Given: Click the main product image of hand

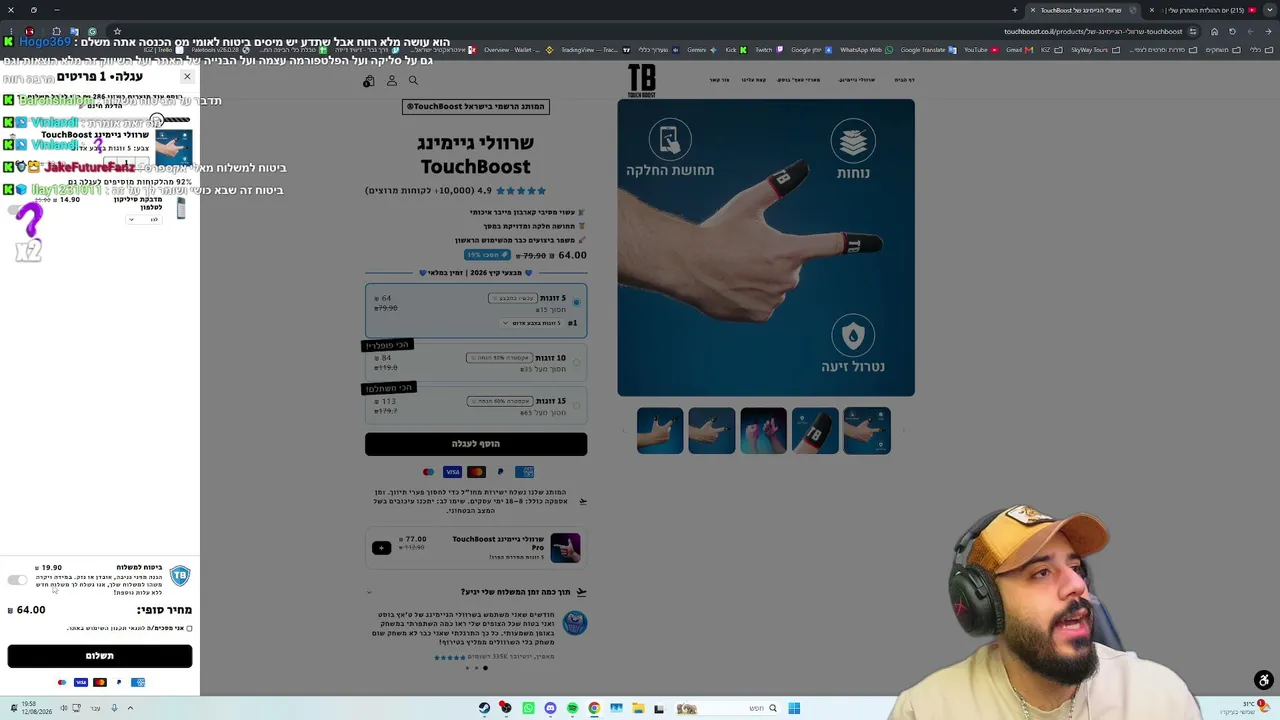Looking at the screenshot, I should click(x=766, y=247).
